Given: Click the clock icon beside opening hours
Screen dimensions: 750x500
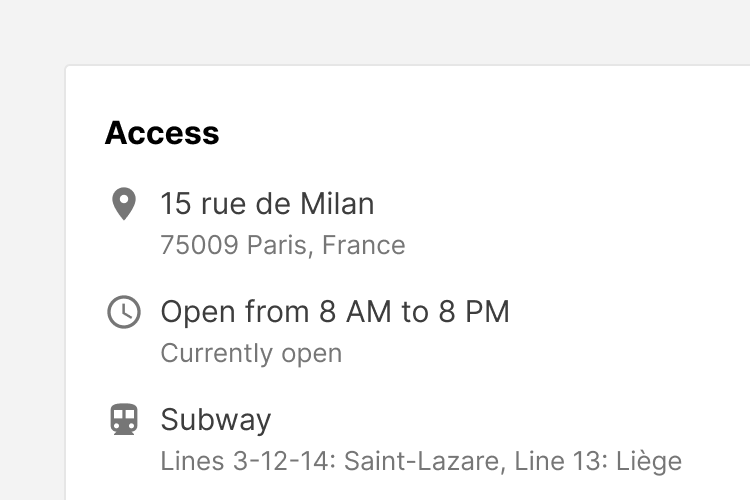Looking at the screenshot, I should coord(123,312).
